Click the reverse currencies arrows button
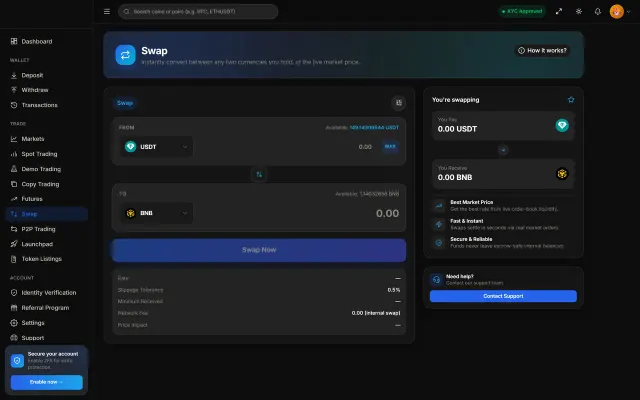 pyautogui.click(x=259, y=174)
